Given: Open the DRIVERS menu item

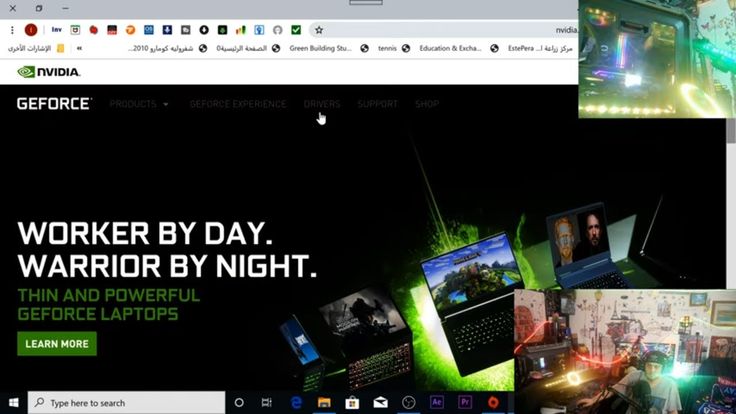Looking at the screenshot, I should 322,104.
